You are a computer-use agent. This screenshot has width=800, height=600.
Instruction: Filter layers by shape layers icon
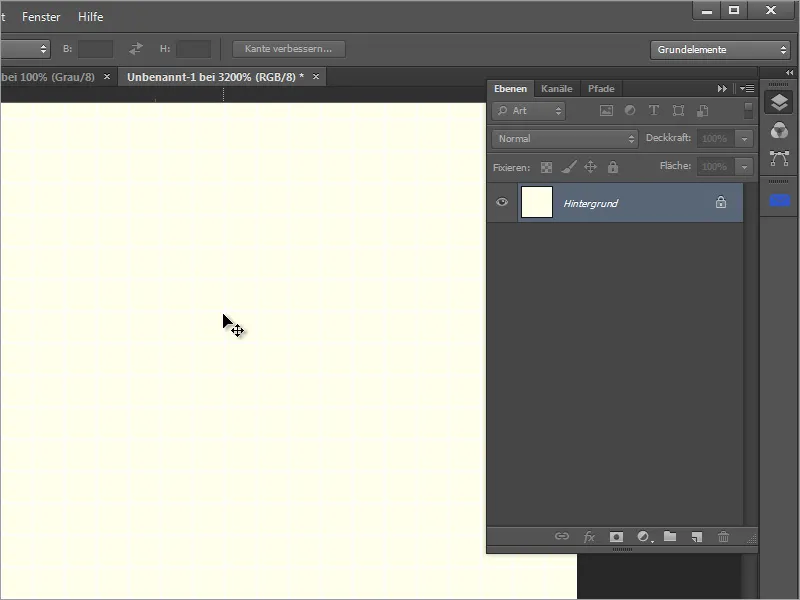[678, 111]
